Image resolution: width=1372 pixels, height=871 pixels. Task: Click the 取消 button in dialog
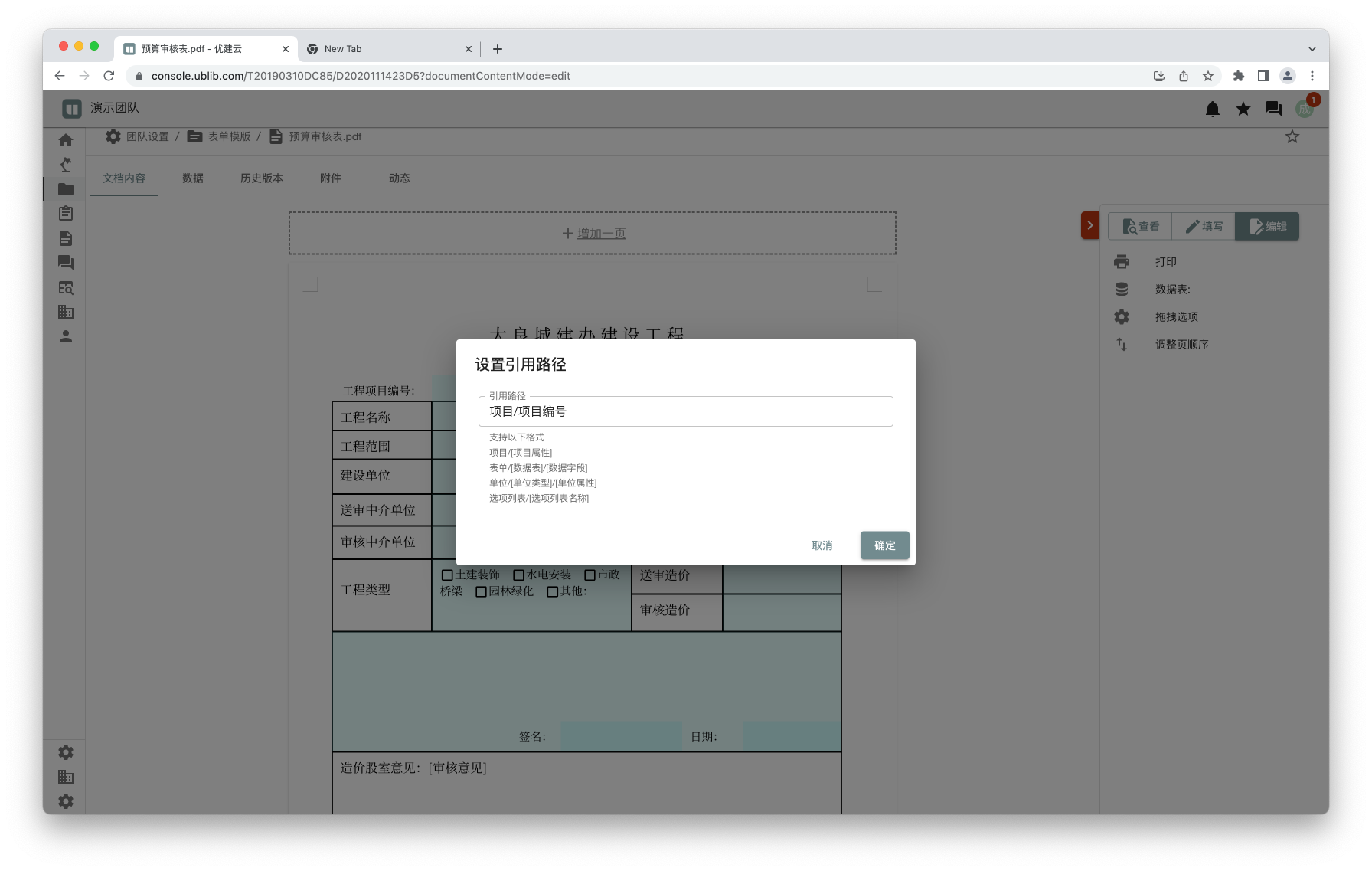(822, 545)
